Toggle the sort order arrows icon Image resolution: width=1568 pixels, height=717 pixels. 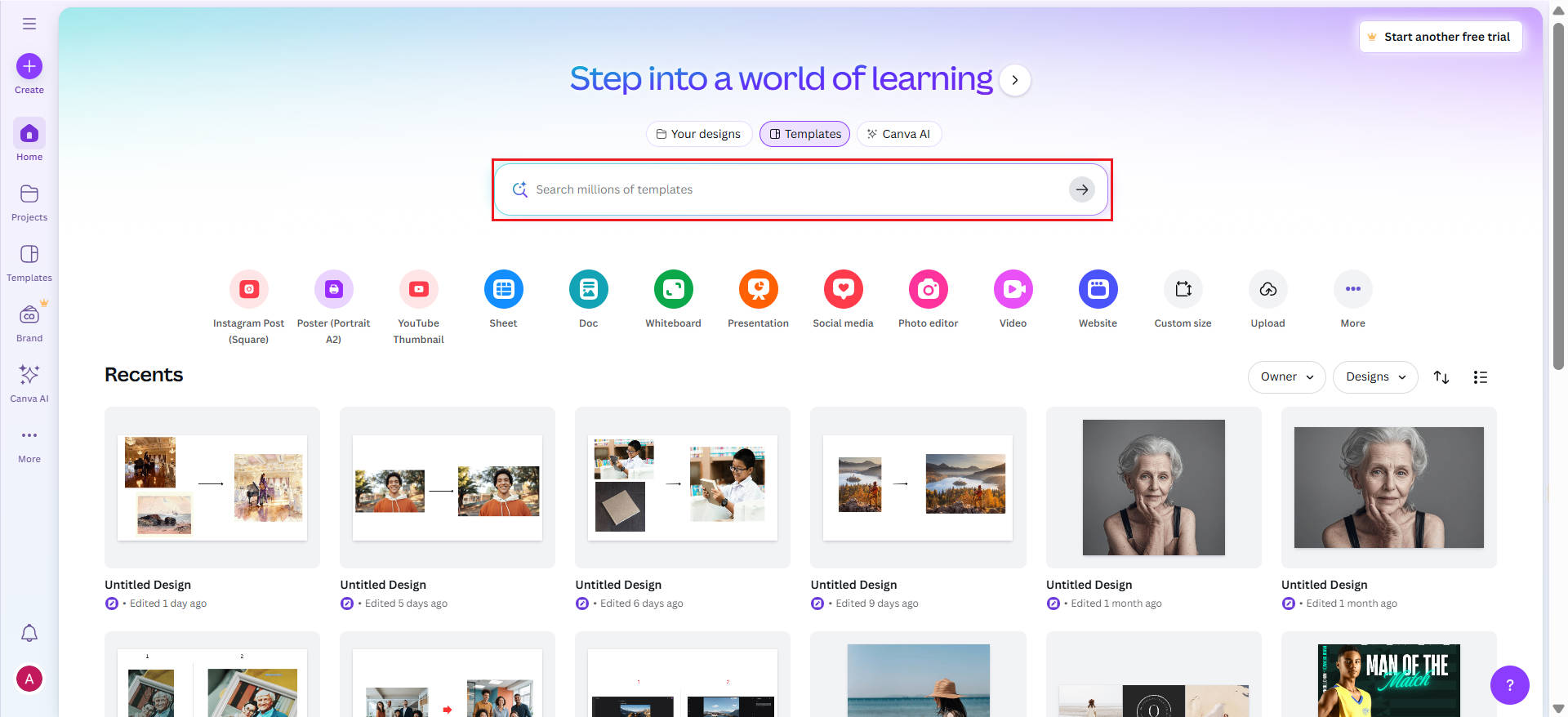(1441, 377)
